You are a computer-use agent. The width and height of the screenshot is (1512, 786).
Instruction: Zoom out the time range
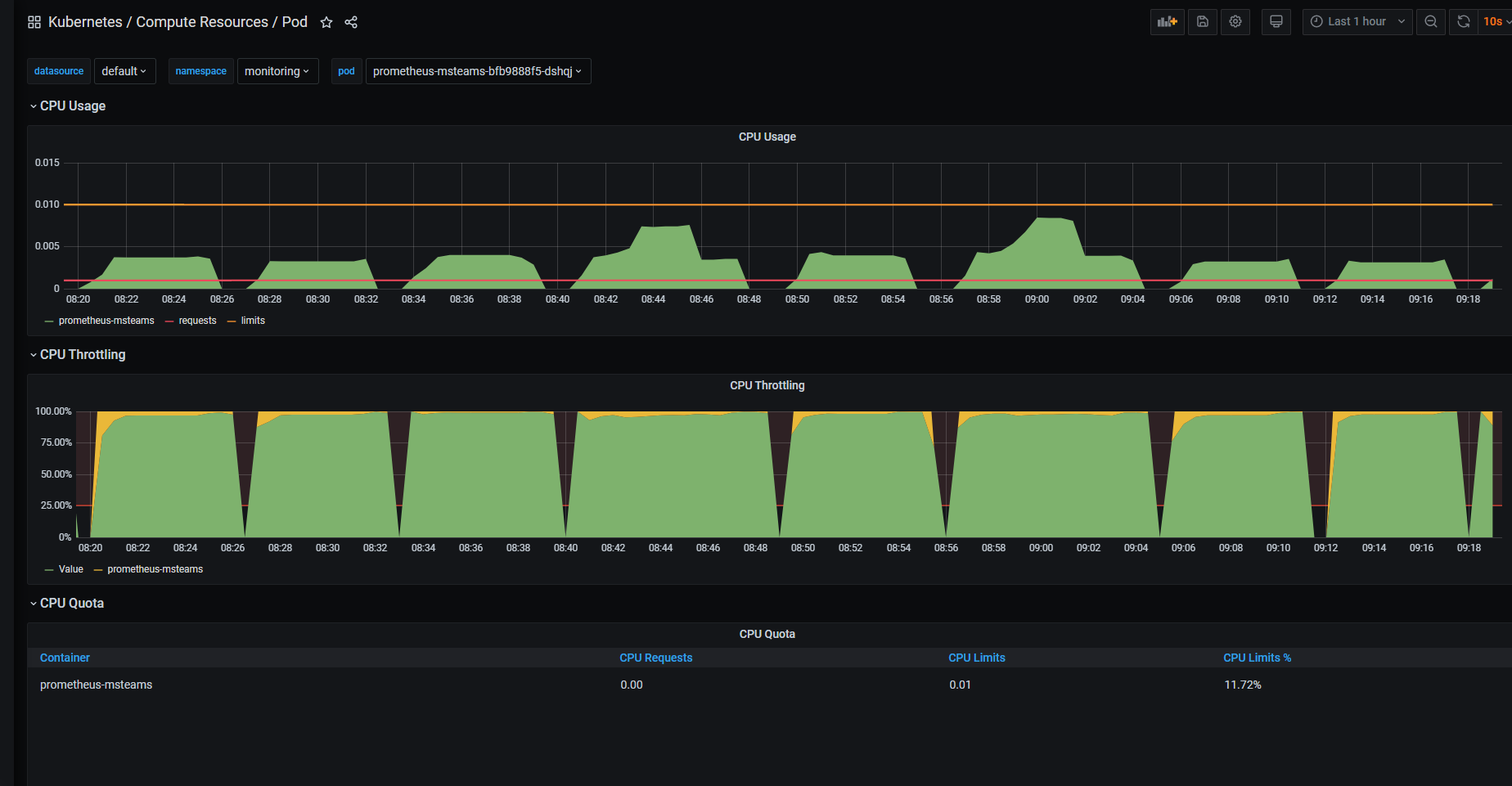coord(1431,21)
